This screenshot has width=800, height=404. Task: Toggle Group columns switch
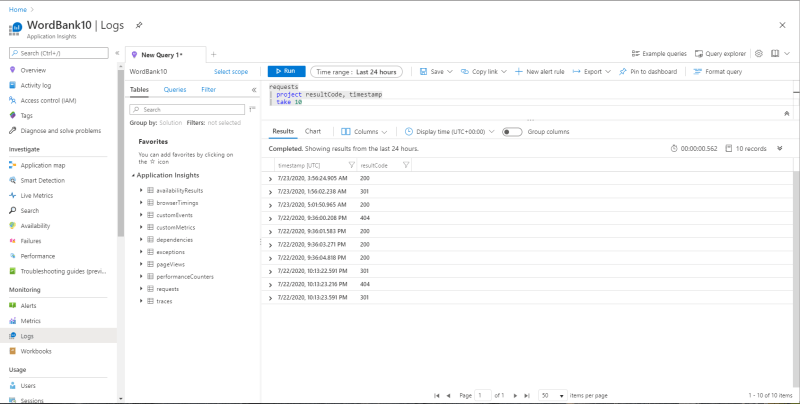[512, 132]
